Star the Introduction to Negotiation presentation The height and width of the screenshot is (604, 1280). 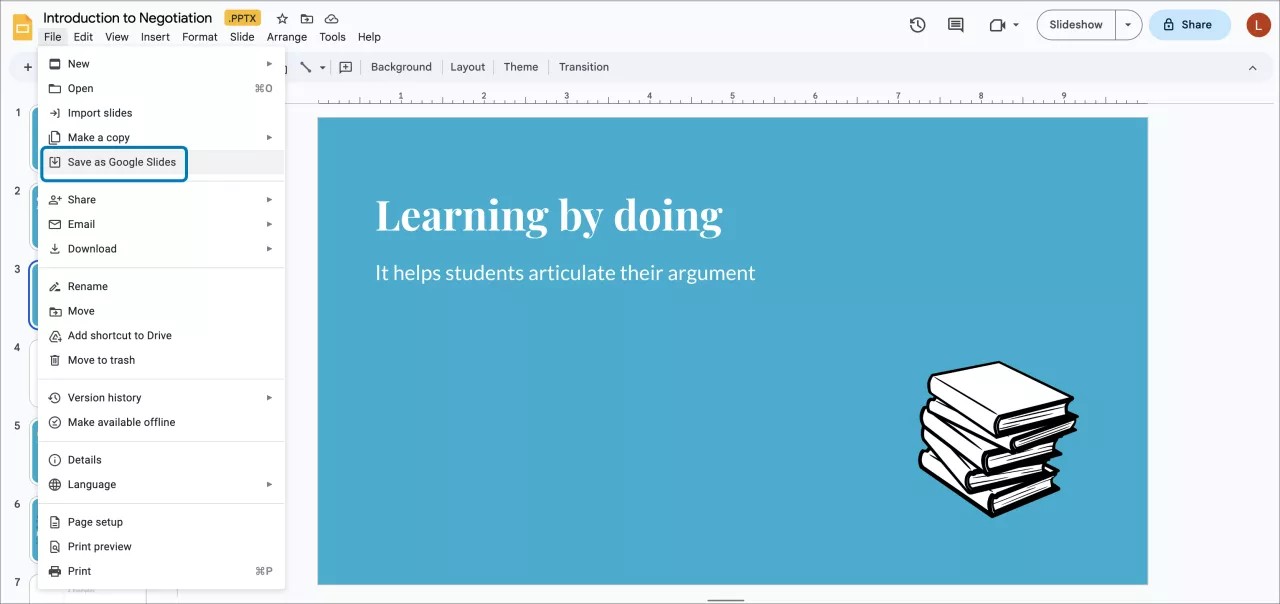click(x=281, y=17)
